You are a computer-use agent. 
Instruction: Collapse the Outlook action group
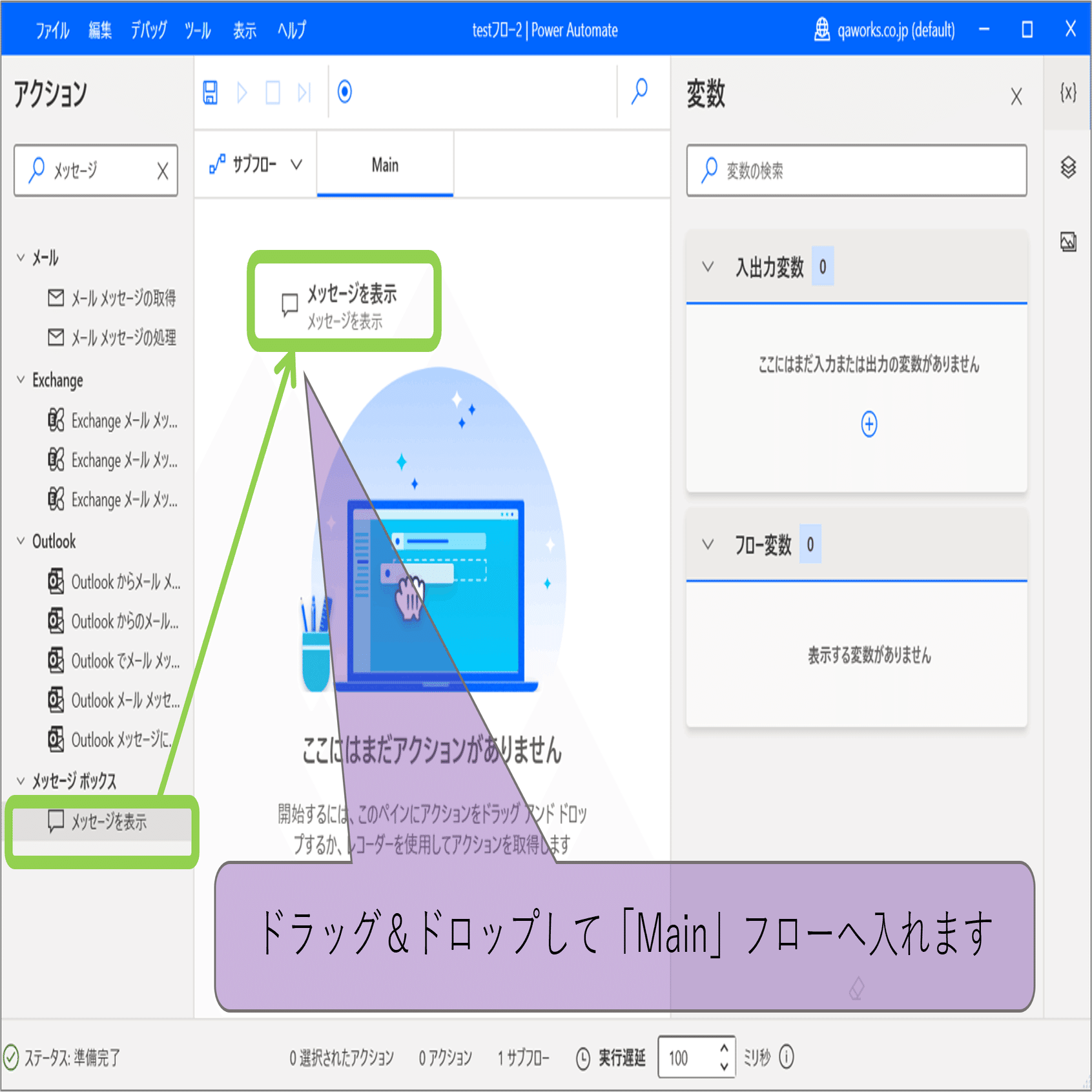pyautogui.click(x=21, y=541)
